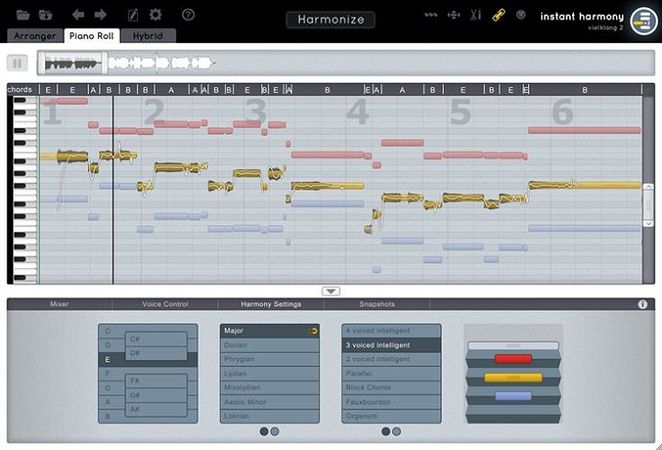Click the info icon in the lower panel

(x=642, y=304)
